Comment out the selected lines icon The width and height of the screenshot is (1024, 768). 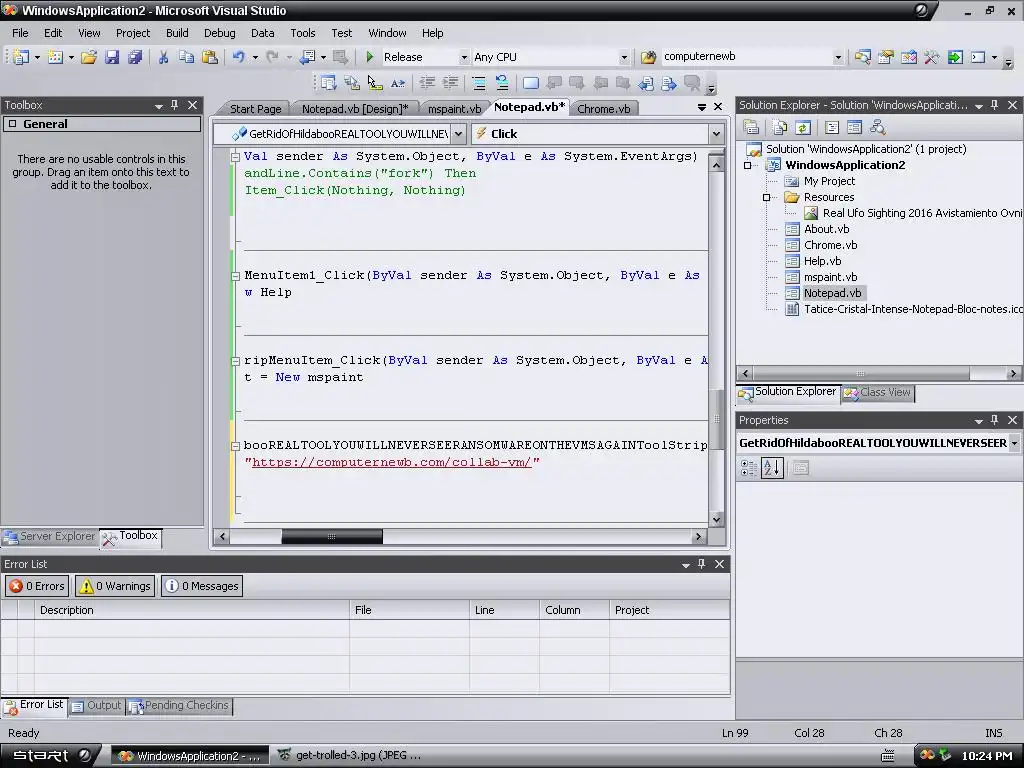point(479,83)
